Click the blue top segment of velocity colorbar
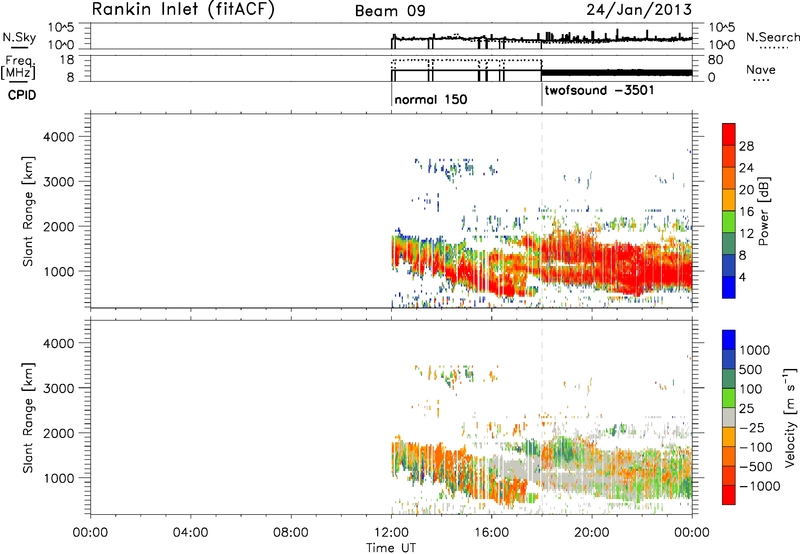The image size is (800, 554). coord(729,340)
